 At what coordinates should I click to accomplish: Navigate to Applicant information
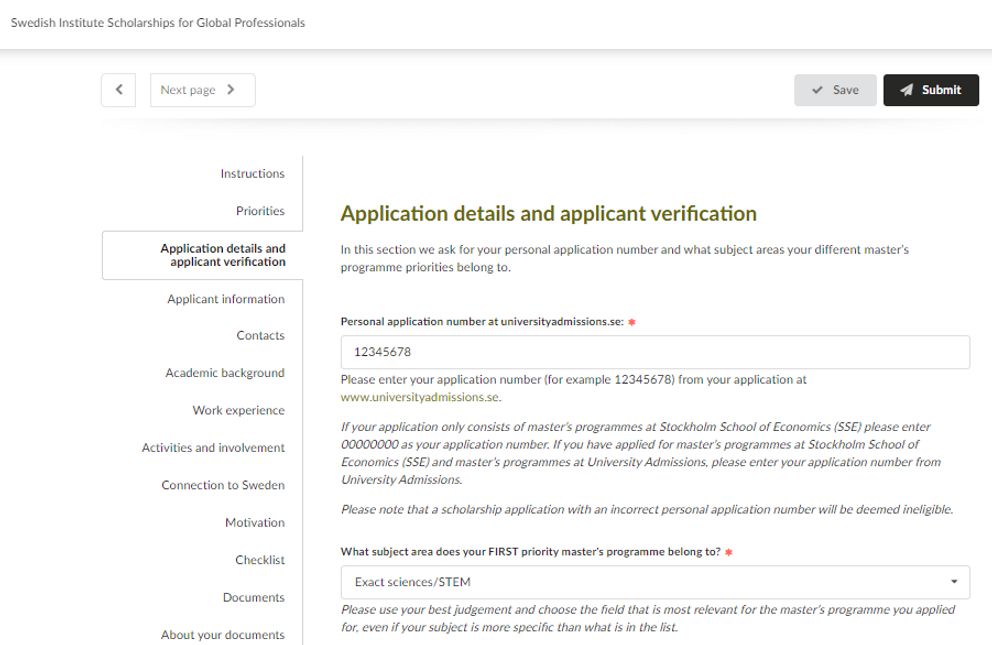[226, 299]
